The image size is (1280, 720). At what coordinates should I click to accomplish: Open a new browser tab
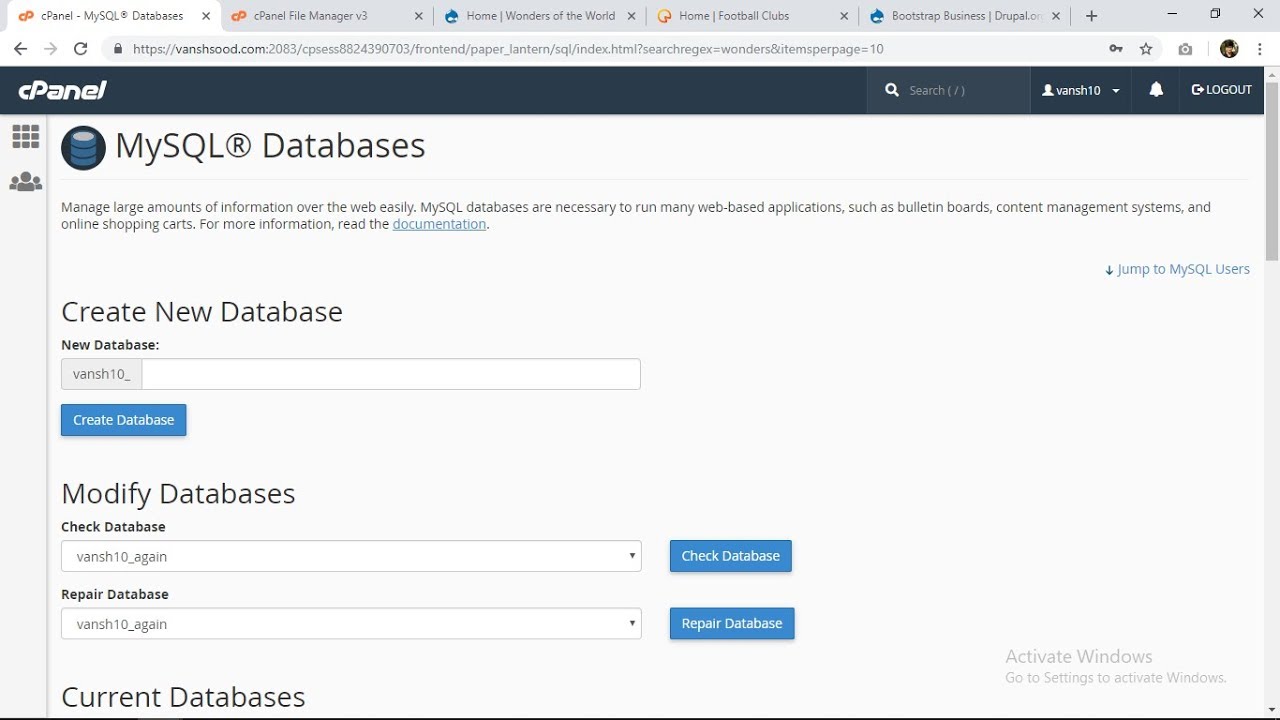[1092, 16]
